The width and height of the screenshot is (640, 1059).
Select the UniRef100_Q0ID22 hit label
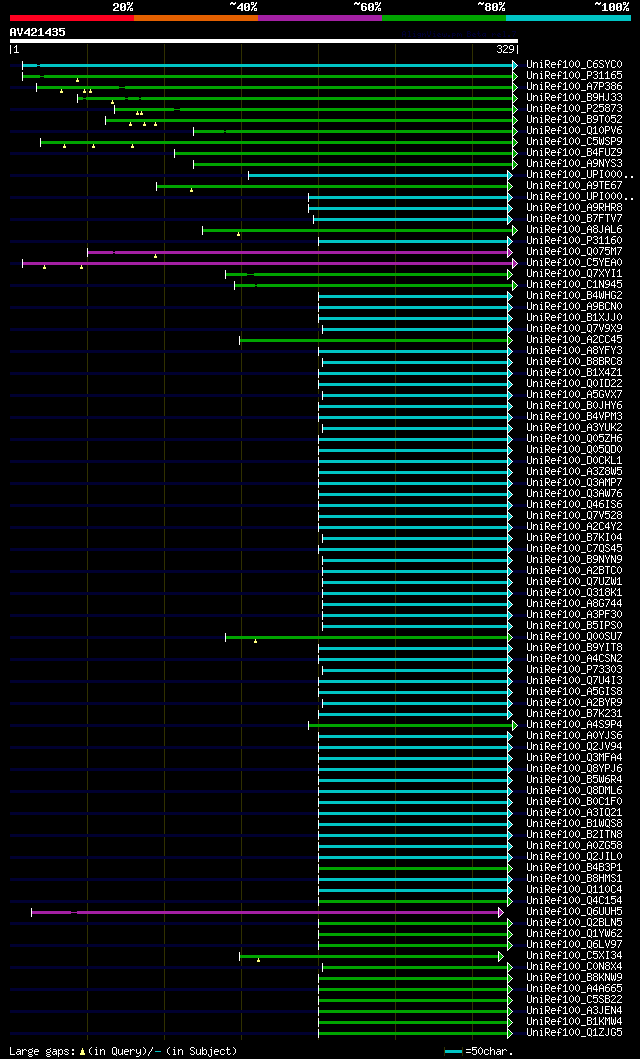coord(575,384)
